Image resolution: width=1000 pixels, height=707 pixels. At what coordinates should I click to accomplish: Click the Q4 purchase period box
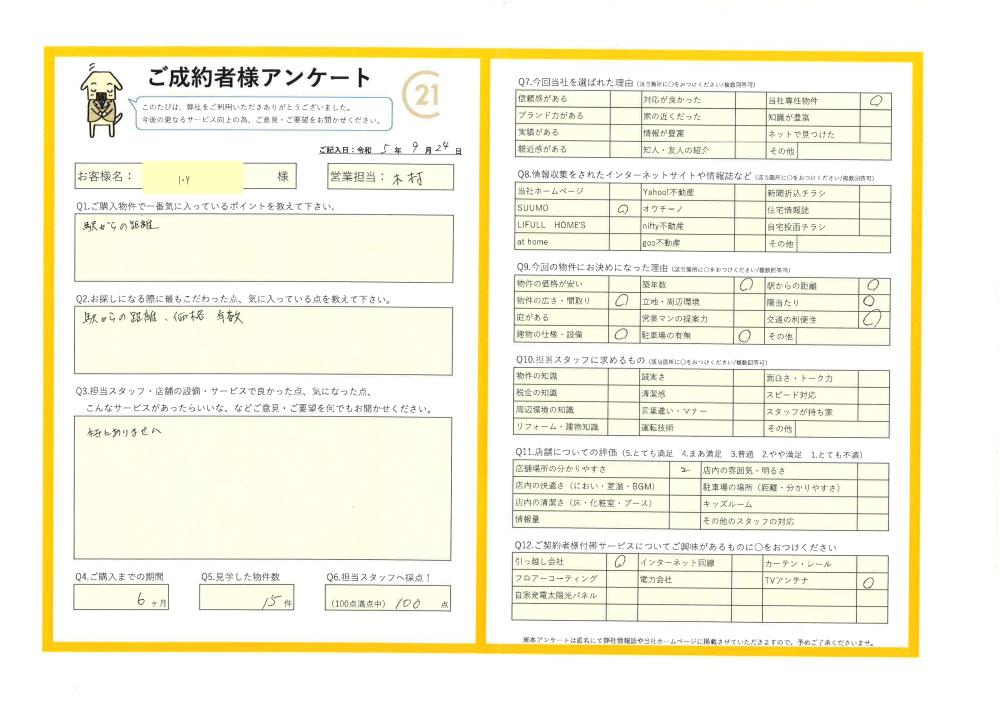pyautogui.click(x=121, y=598)
